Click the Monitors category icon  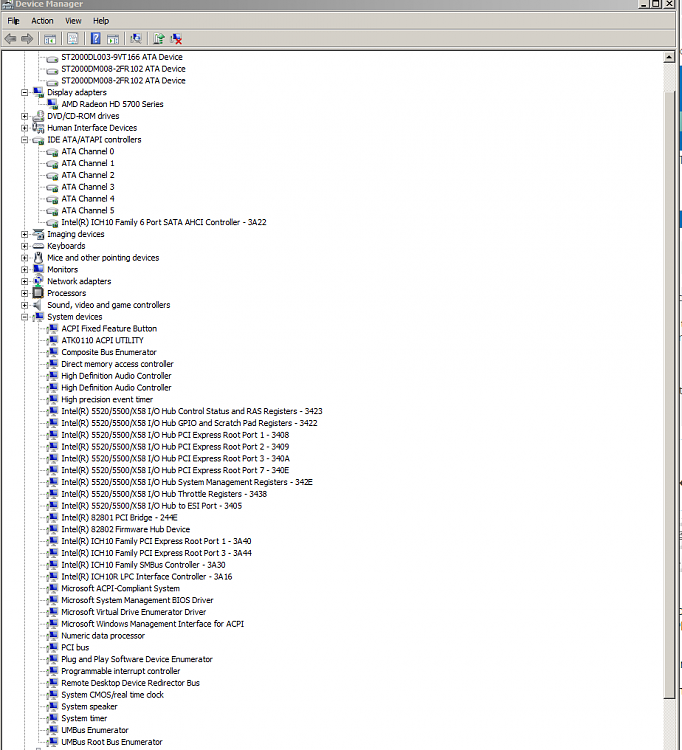(38, 269)
